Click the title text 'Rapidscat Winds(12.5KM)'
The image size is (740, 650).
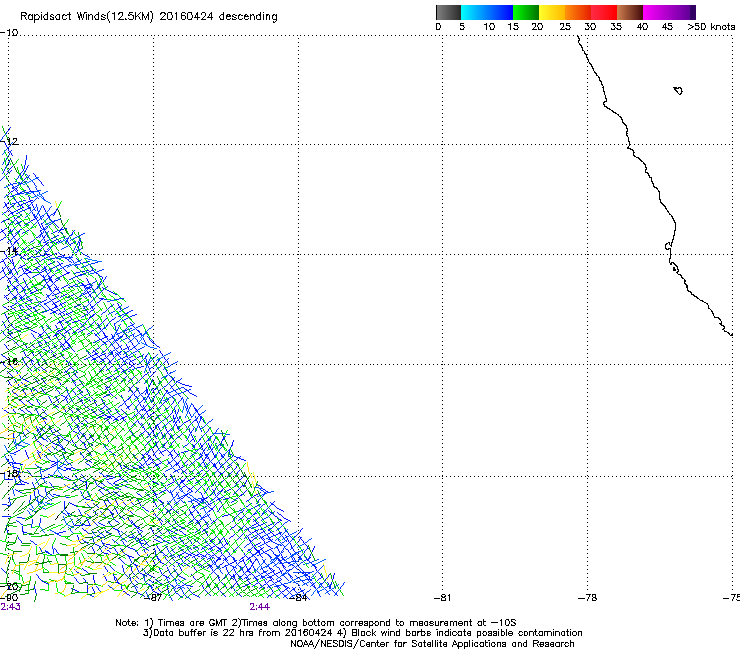point(86,17)
